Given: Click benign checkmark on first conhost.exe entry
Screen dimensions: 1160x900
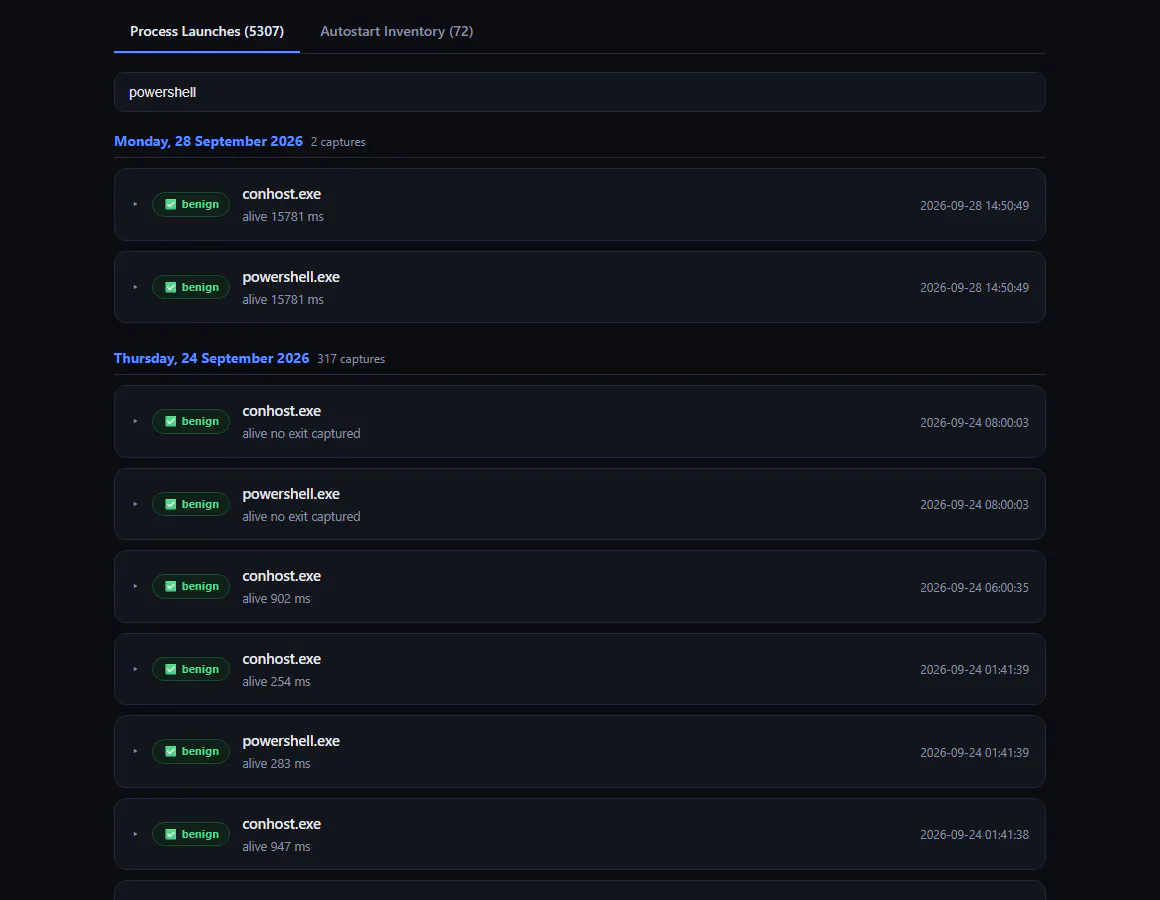Looking at the screenshot, I should coord(171,204).
